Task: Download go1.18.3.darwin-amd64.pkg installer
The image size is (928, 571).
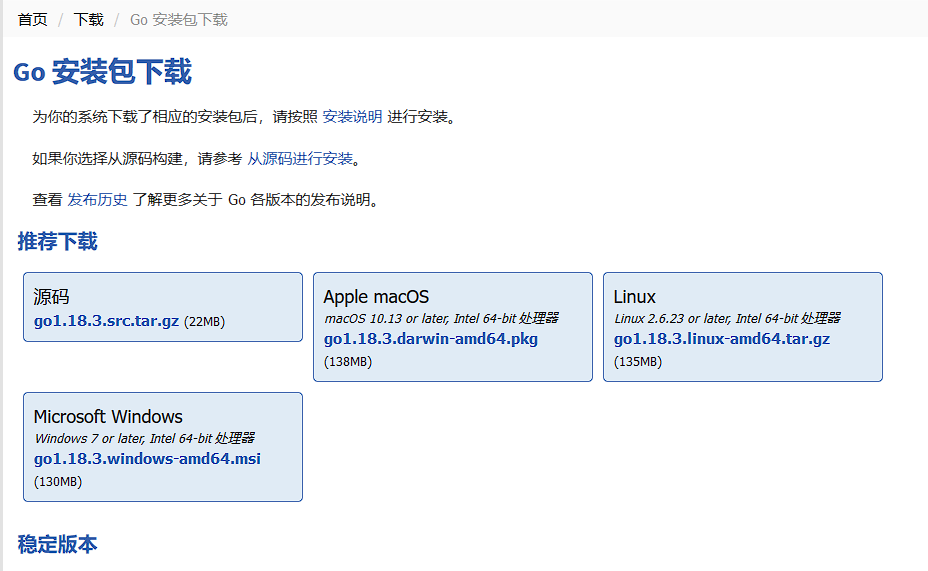Action: click(431, 339)
